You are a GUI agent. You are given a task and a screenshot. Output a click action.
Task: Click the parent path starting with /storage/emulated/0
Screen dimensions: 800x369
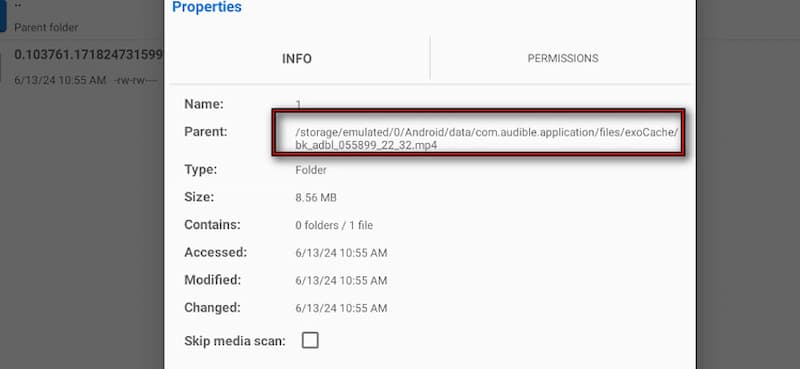[x=487, y=139]
